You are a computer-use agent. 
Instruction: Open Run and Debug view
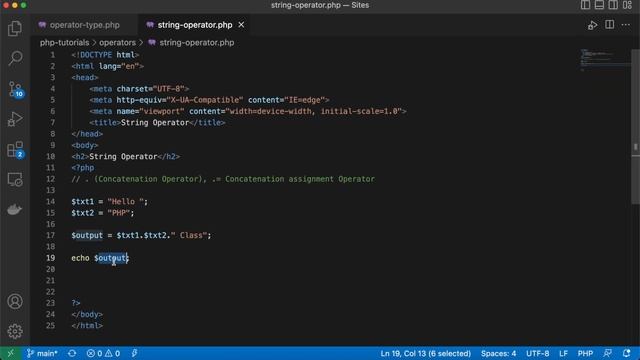15,119
